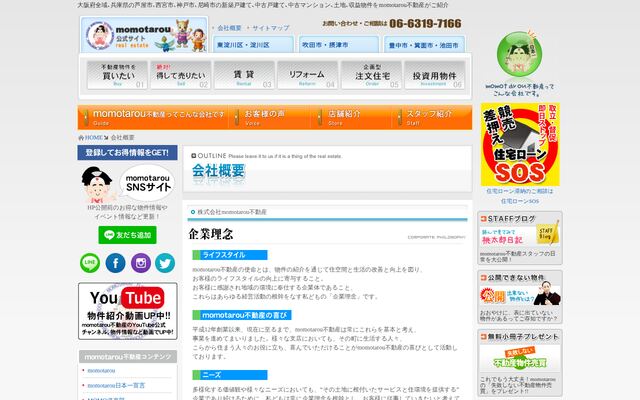Click the LINE 友だち追加 button
This screenshot has height=400, width=640.
point(127,235)
